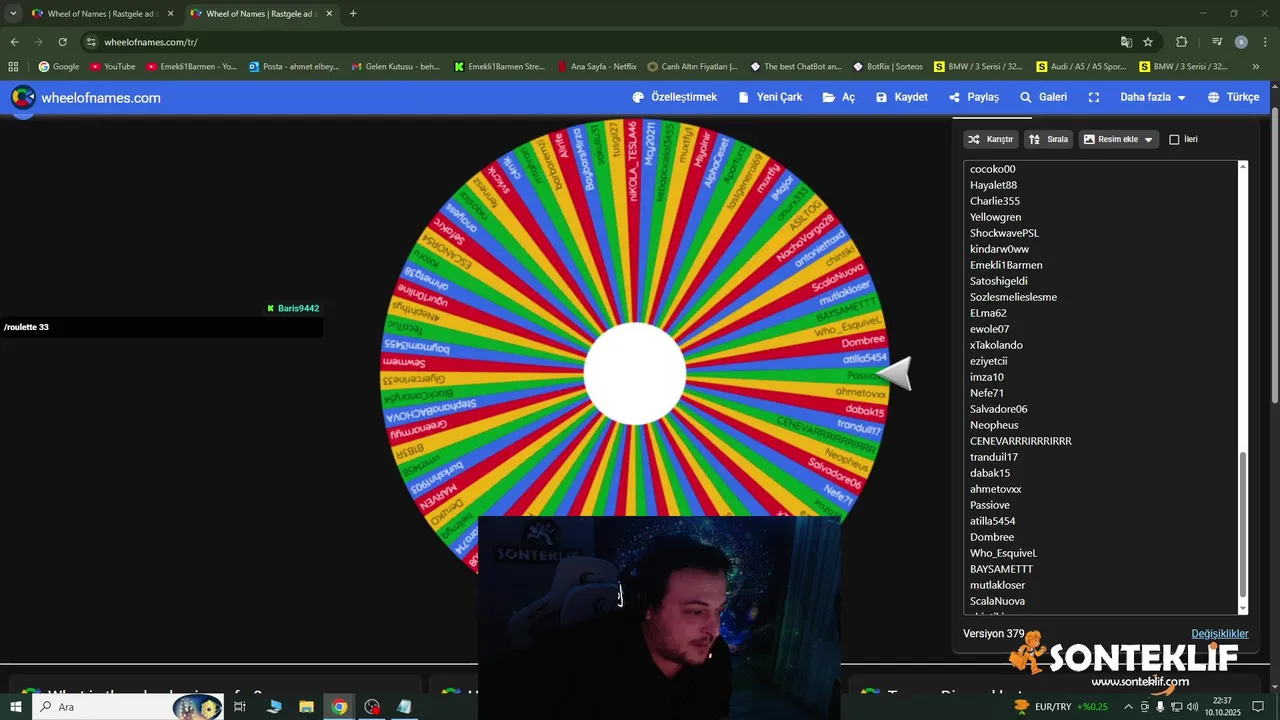Change language with the Türkçe button
The image size is (1280, 720).
[1233, 97]
